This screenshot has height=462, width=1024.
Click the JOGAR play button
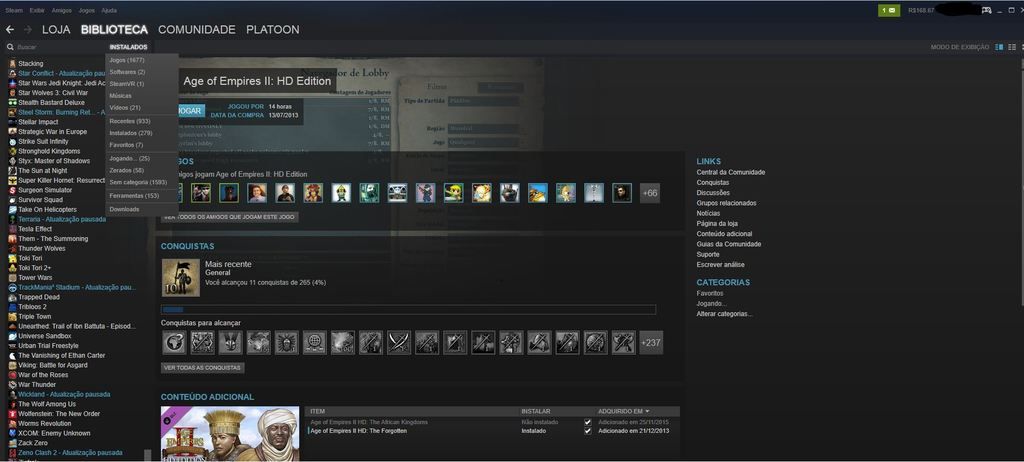click(190, 111)
